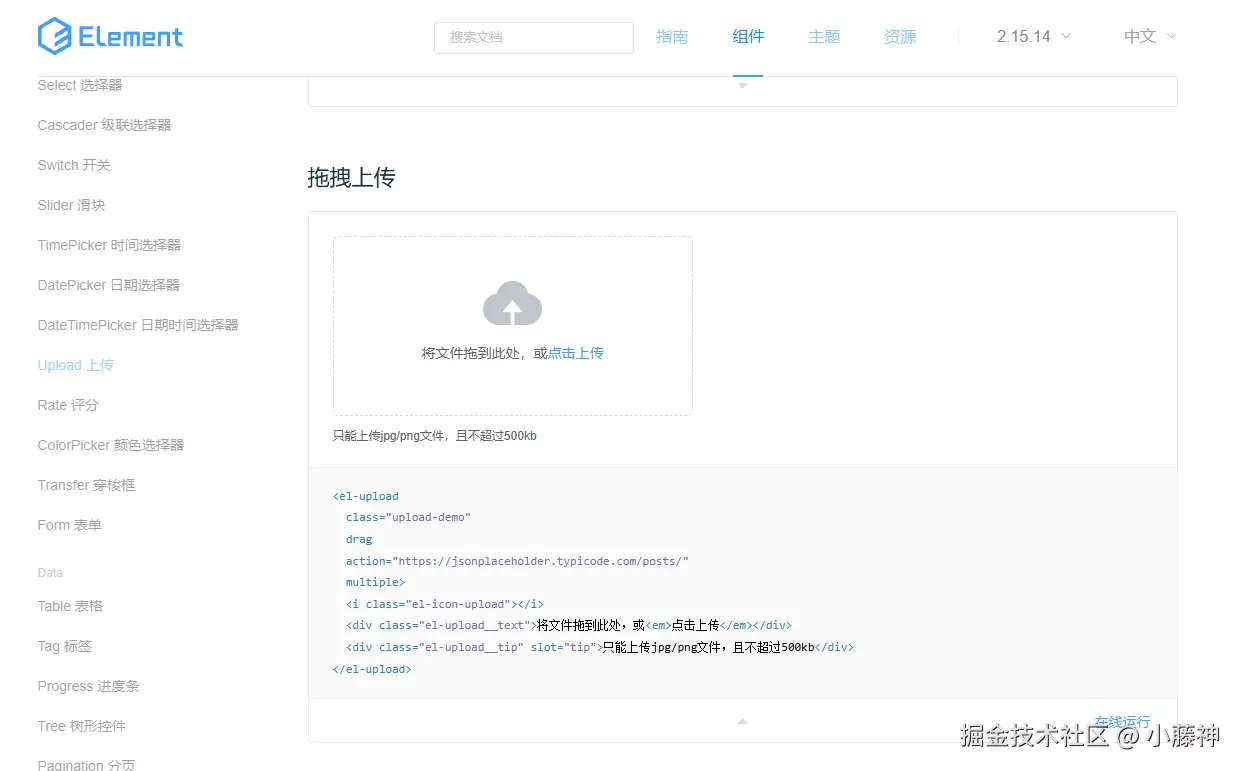Go to Cascader 级联选择器 in sidebar
Screen dimensions: 1242x771
pyautogui.click(x=105, y=125)
